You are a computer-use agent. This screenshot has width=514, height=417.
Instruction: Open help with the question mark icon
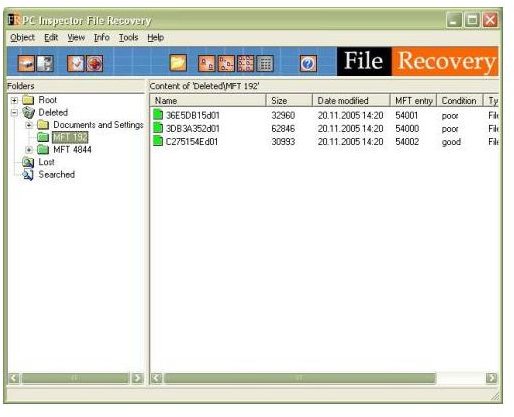pyautogui.click(x=308, y=63)
